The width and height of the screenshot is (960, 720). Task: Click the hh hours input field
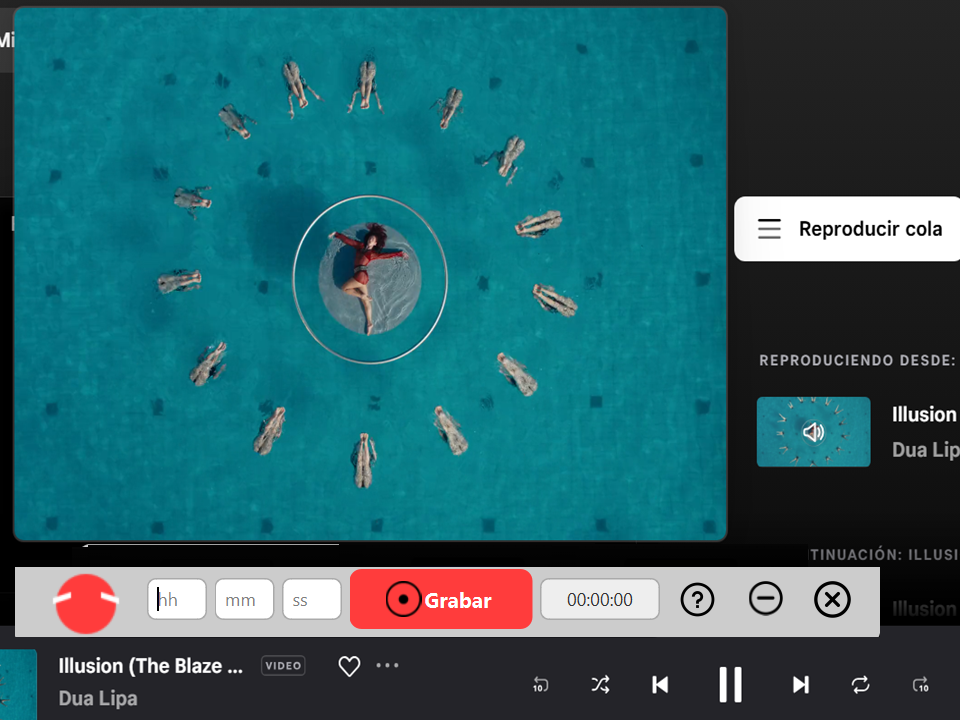pos(177,600)
